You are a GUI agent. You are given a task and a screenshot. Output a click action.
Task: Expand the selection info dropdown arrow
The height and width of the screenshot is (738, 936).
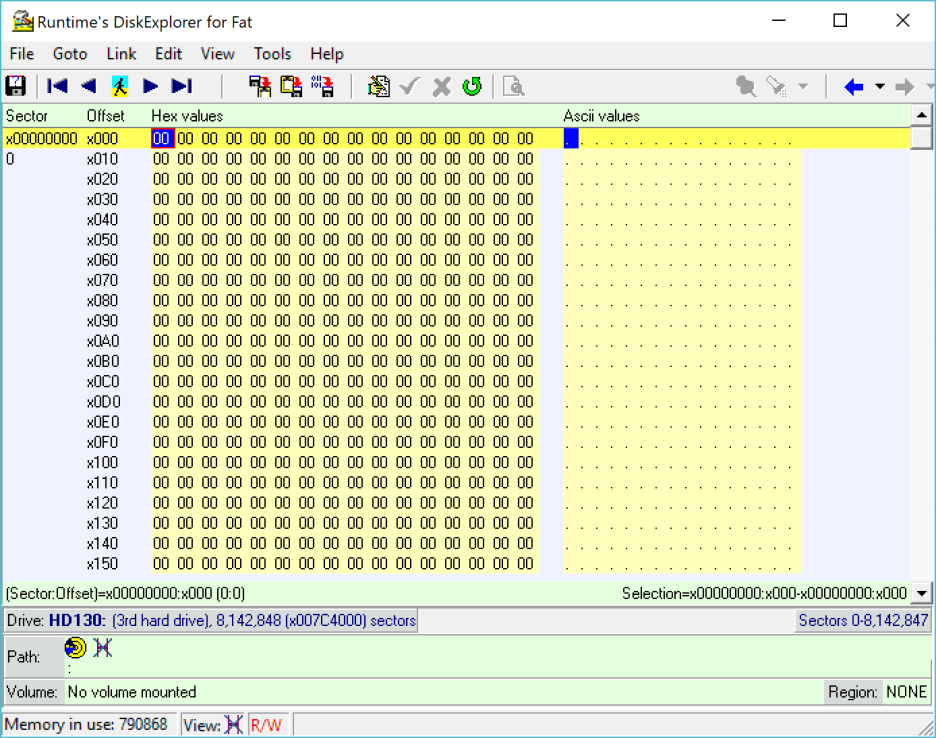922,593
